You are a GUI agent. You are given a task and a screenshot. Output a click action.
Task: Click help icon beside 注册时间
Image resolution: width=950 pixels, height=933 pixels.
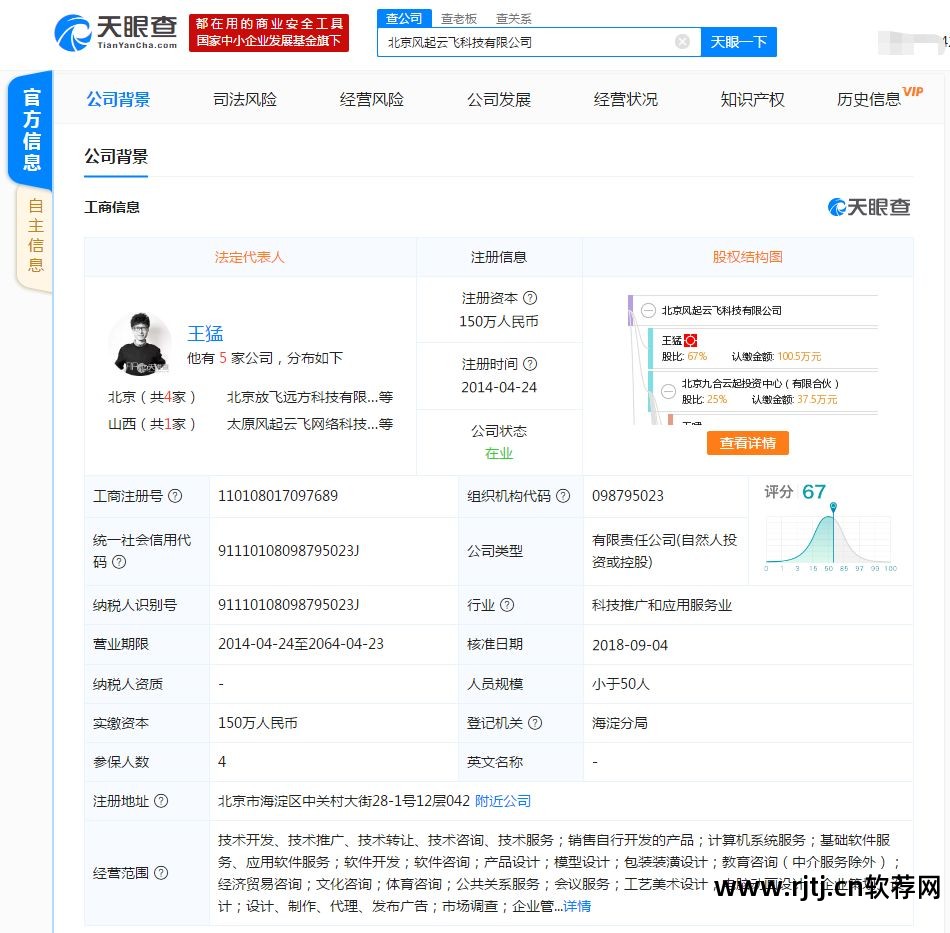530,364
